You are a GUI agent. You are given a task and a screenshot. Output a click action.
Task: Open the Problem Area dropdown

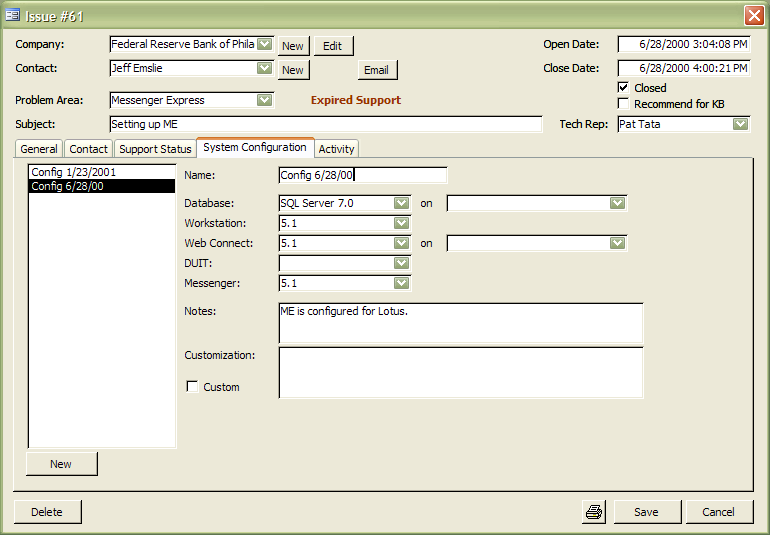coord(264,100)
